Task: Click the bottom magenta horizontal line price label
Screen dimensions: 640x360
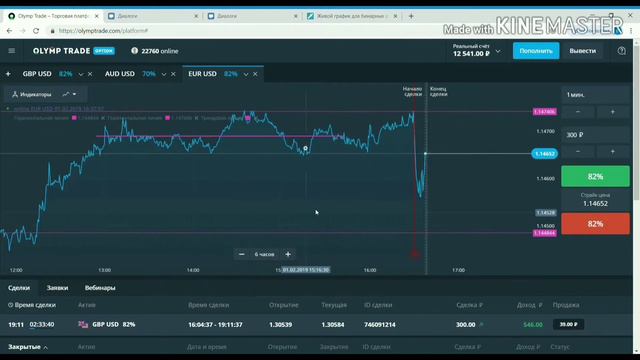Action: coord(544,233)
